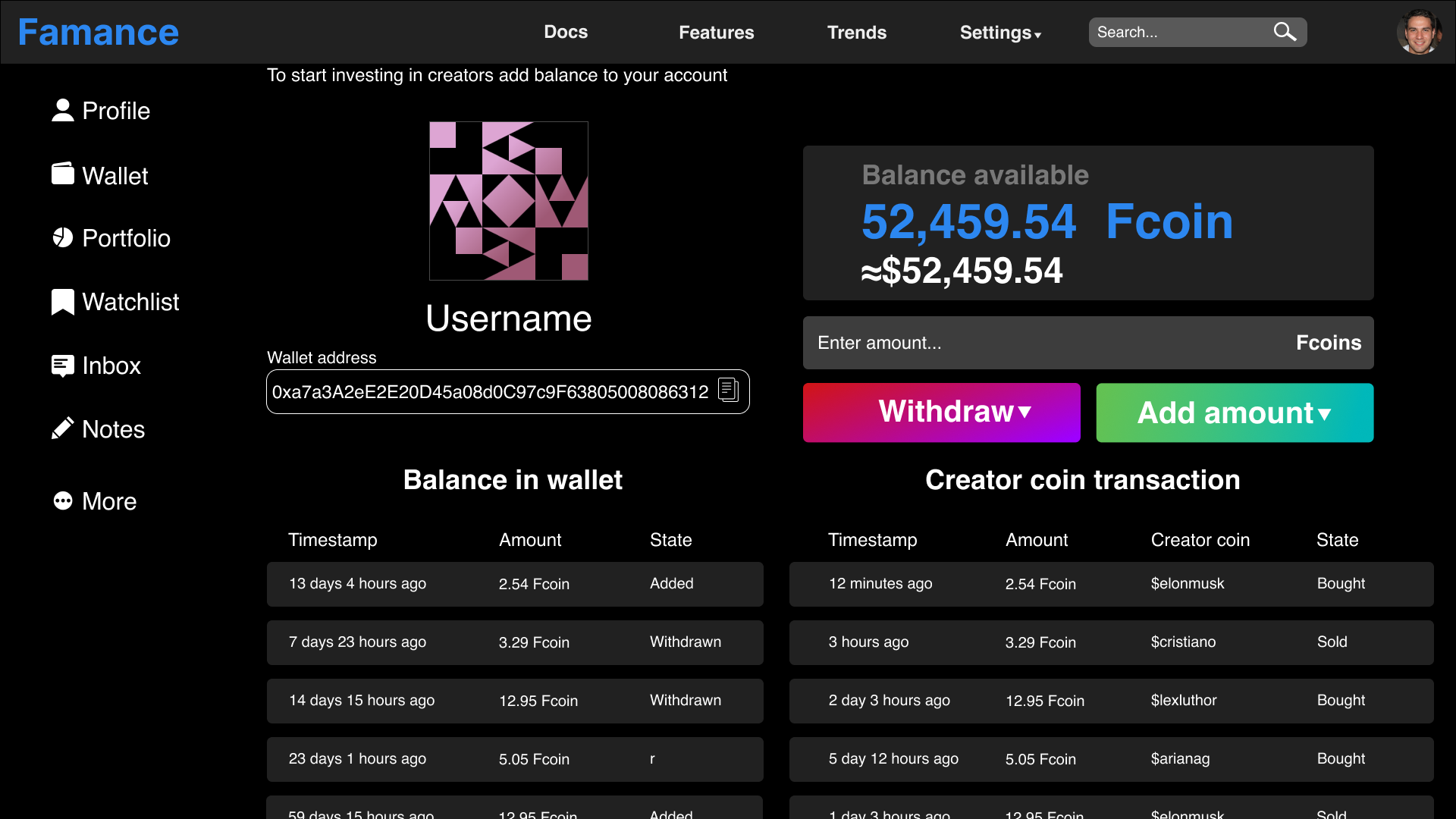The height and width of the screenshot is (819, 1456).
Task: Open Wallet via its sidebar icon
Action: [62, 174]
